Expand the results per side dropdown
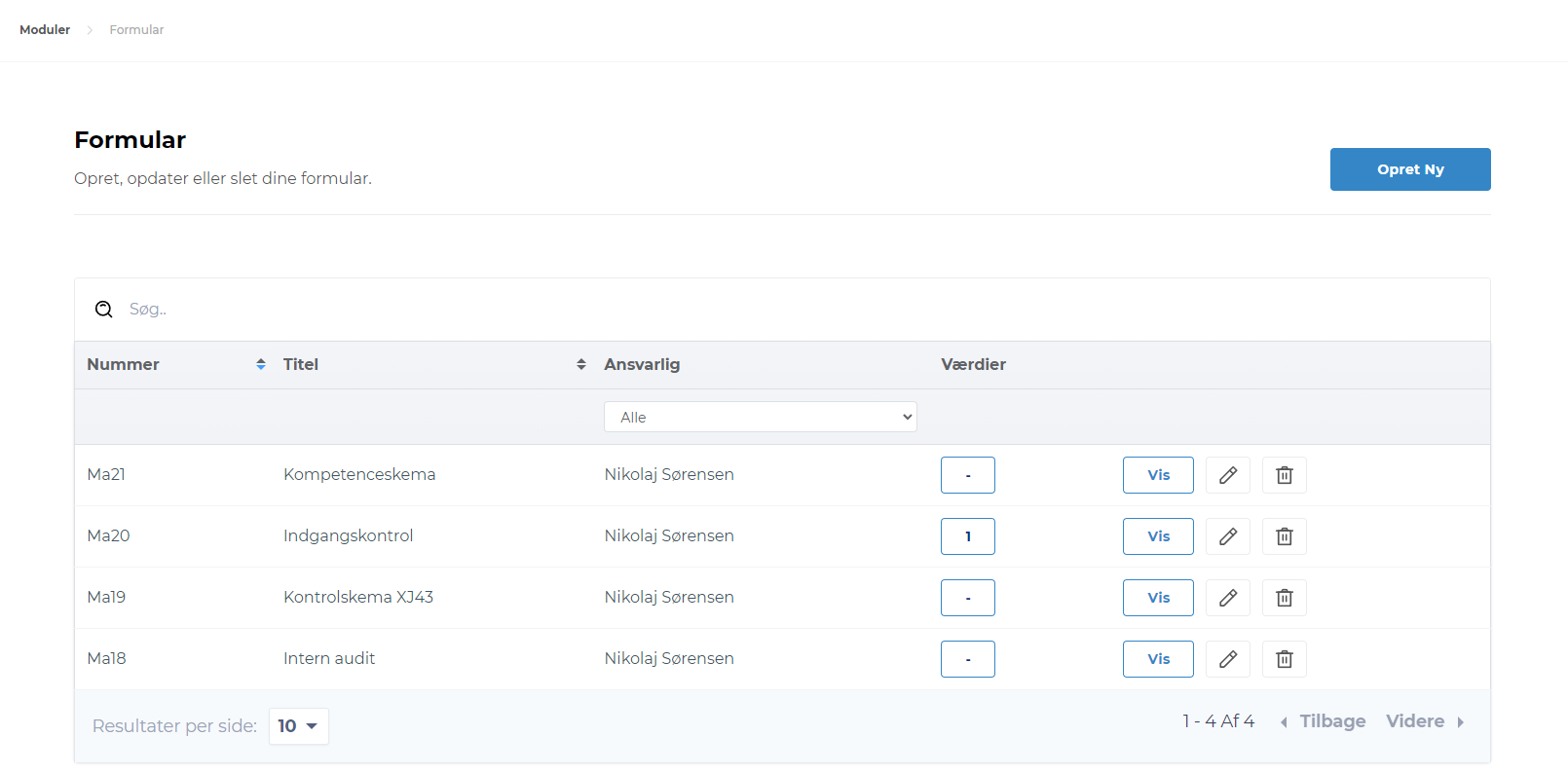 (298, 726)
